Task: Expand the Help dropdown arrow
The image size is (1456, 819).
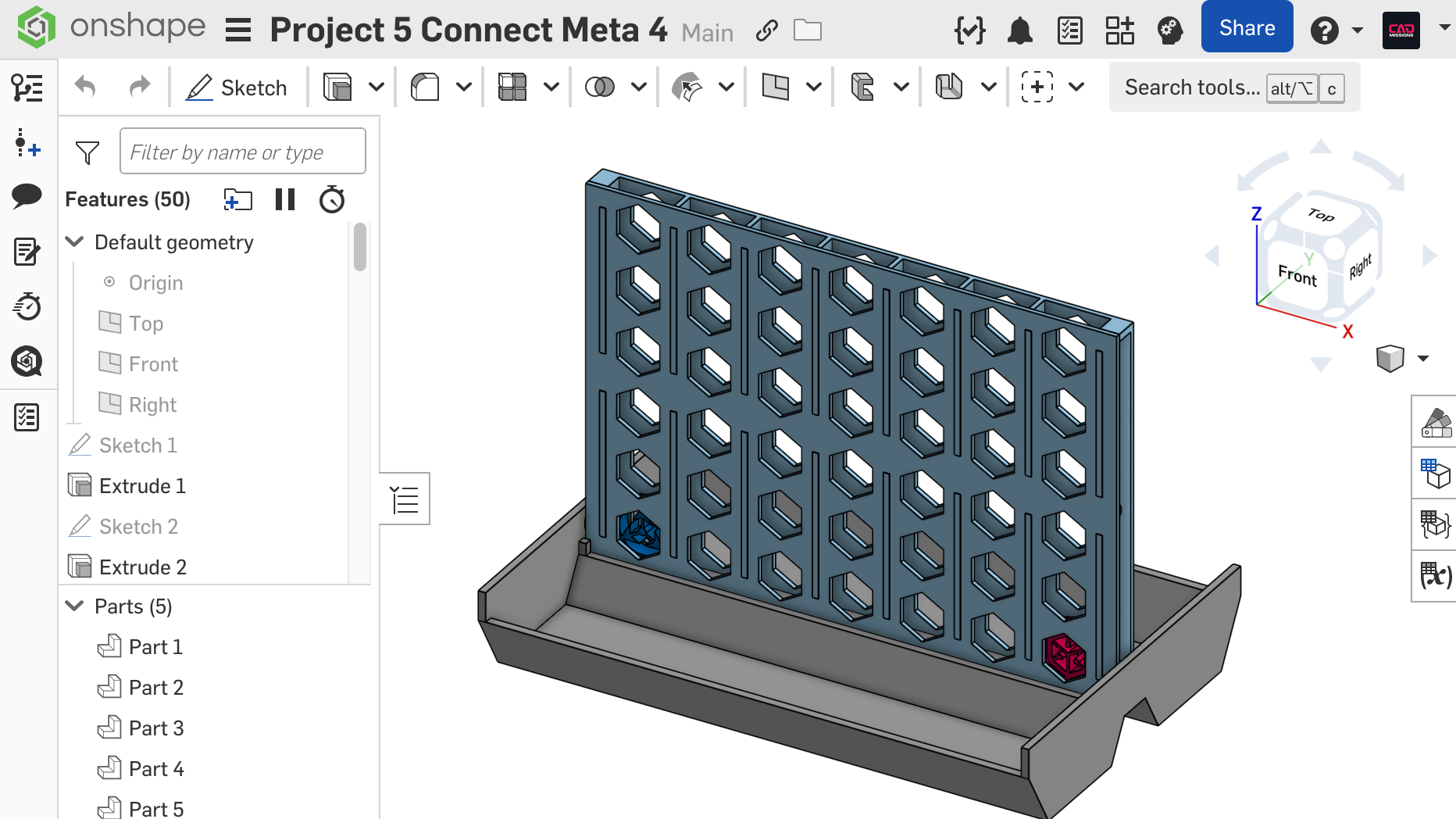Action: click(1358, 30)
